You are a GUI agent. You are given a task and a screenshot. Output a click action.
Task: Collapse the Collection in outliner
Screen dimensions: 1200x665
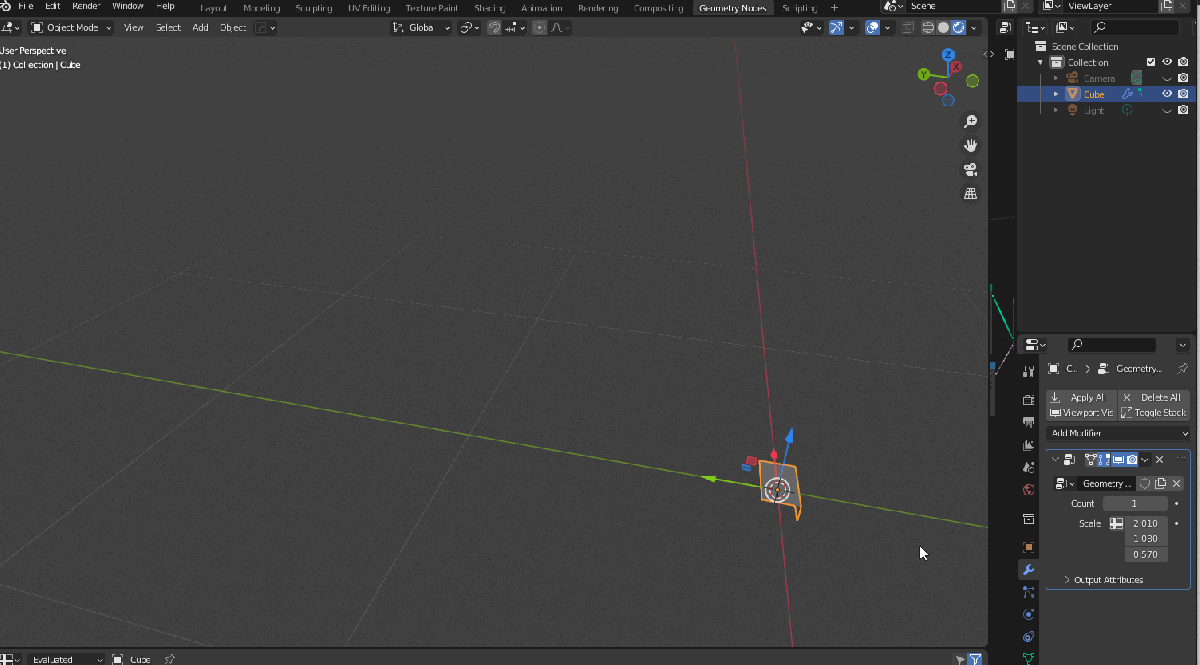(x=1040, y=62)
